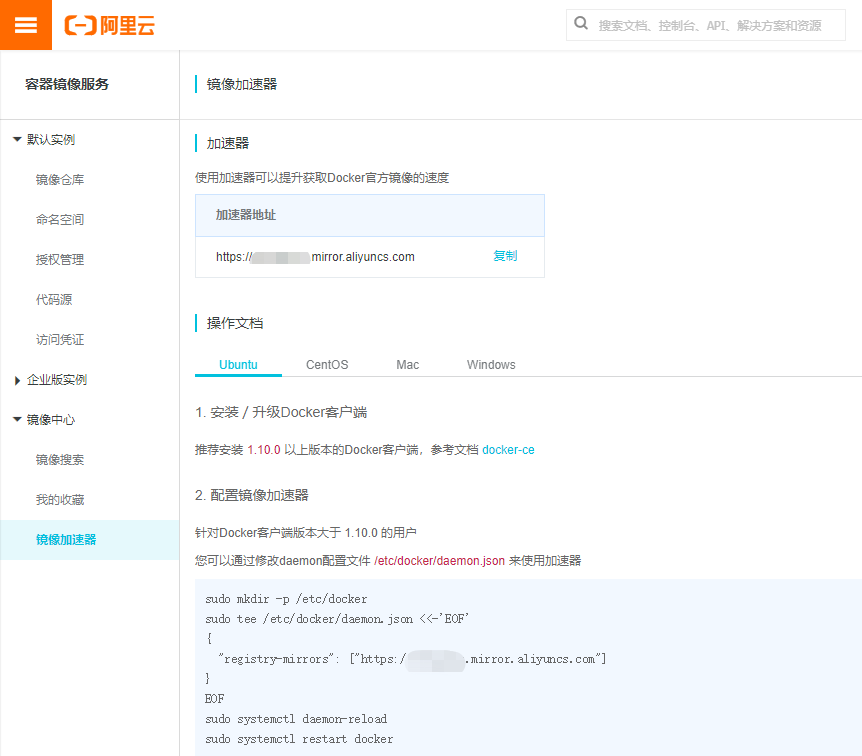Screen dimensions: 862x756
Task: Click the accelerator URL mirror.aliyuncs.com
Action: tap(315, 257)
